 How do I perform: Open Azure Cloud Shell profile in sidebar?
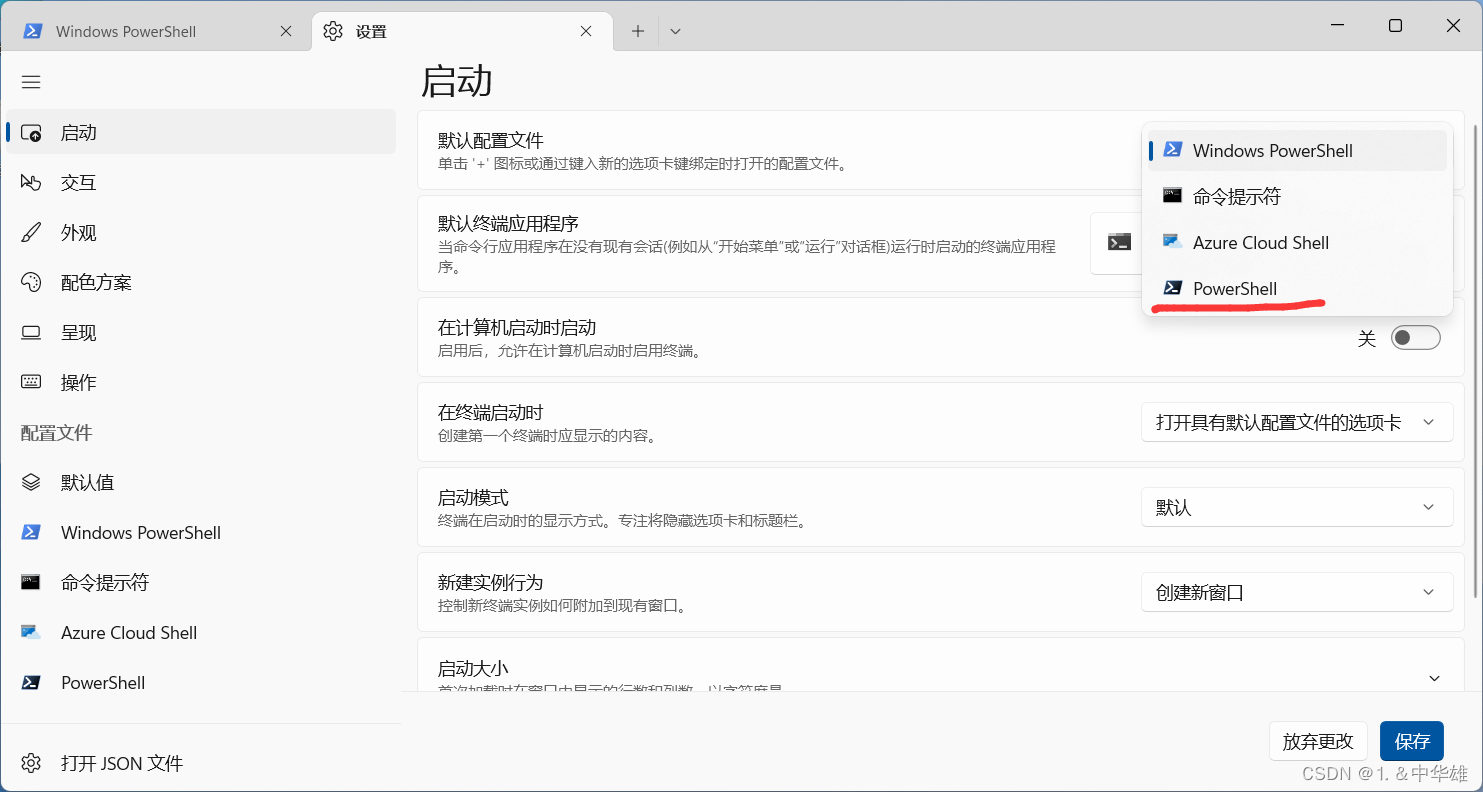pyautogui.click(x=200, y=632)
